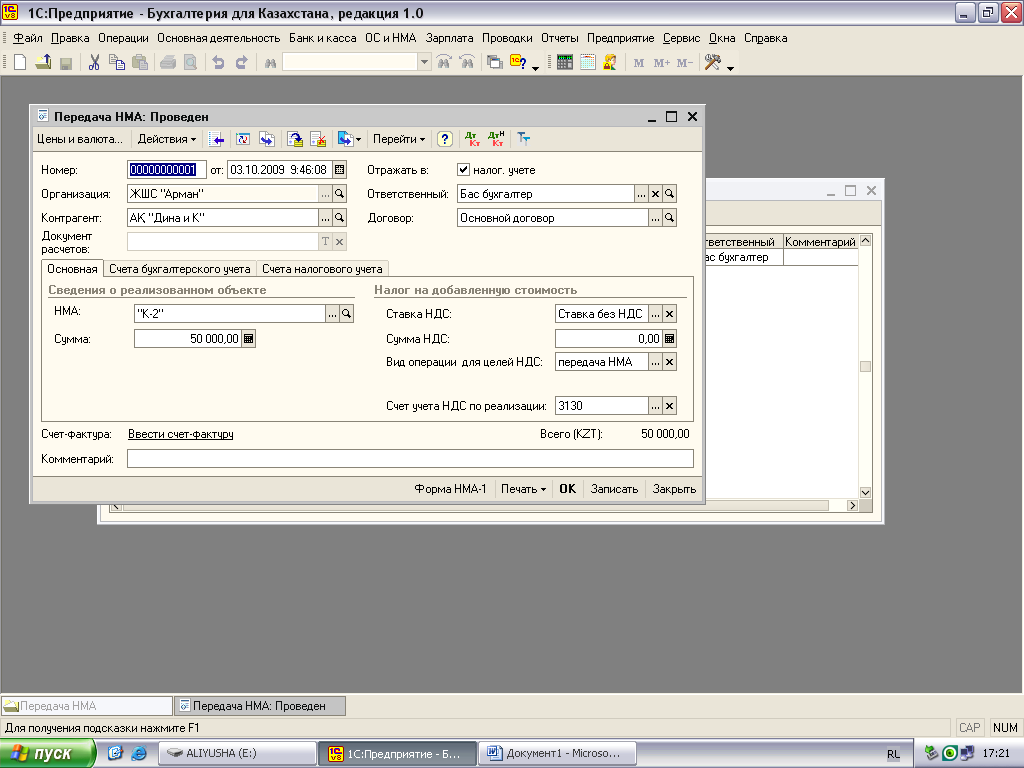Open the Зарплата menu
Viewport: 1024px width, 768px height.
pos(449,39)
